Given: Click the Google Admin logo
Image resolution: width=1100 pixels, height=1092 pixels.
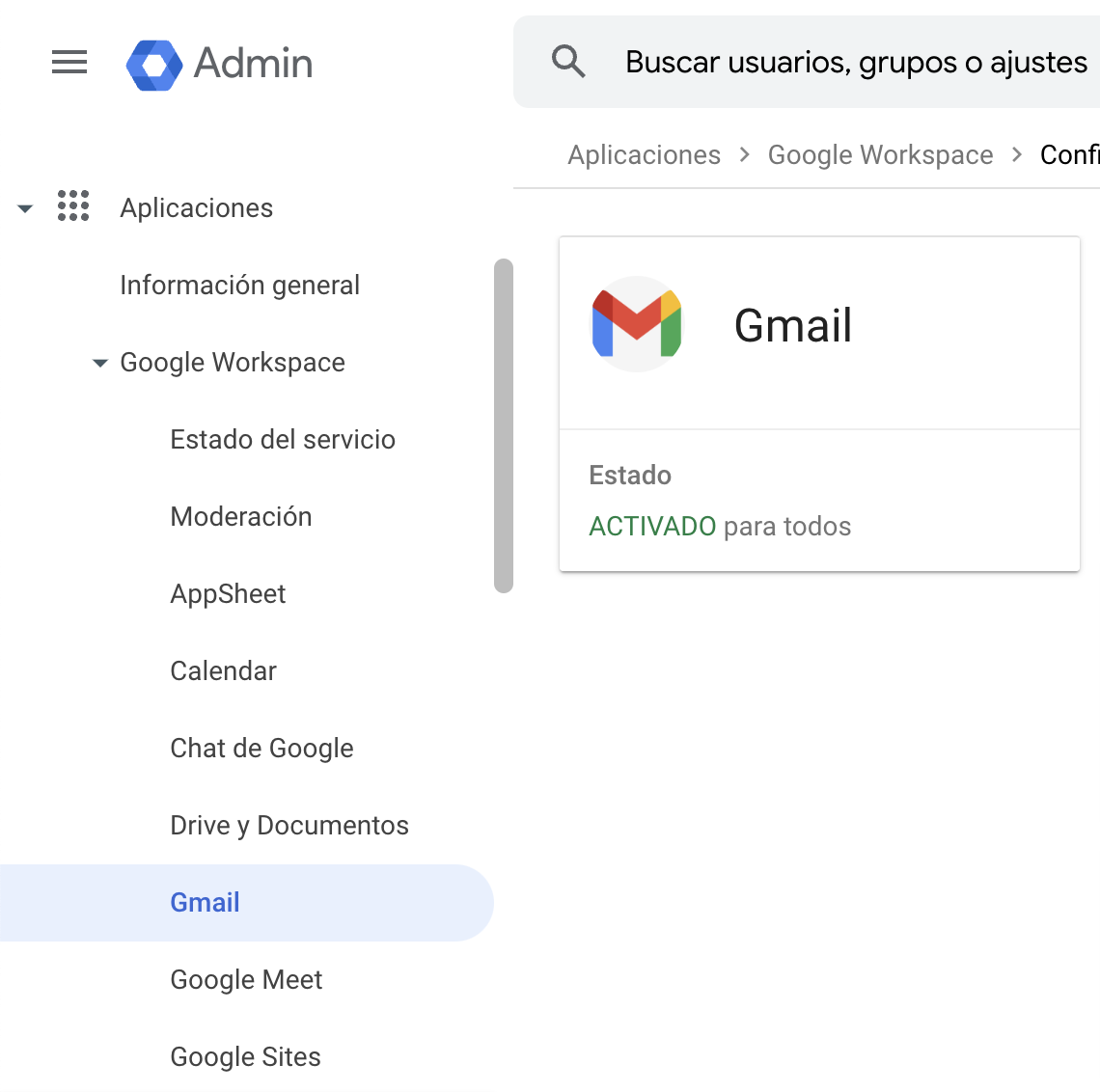Looking at the screenshot, I should [154, 65].
